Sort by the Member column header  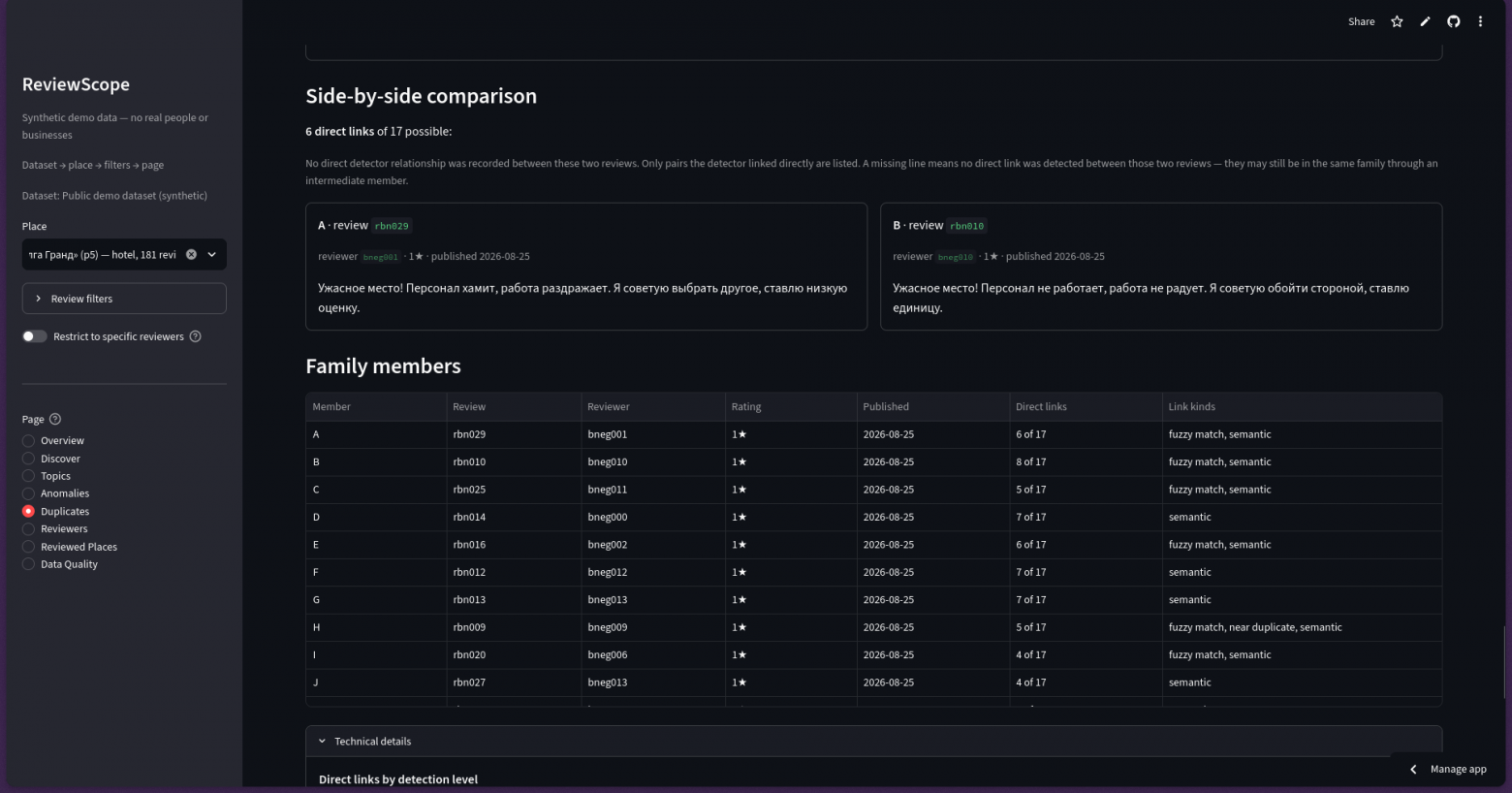coord(375,407)
